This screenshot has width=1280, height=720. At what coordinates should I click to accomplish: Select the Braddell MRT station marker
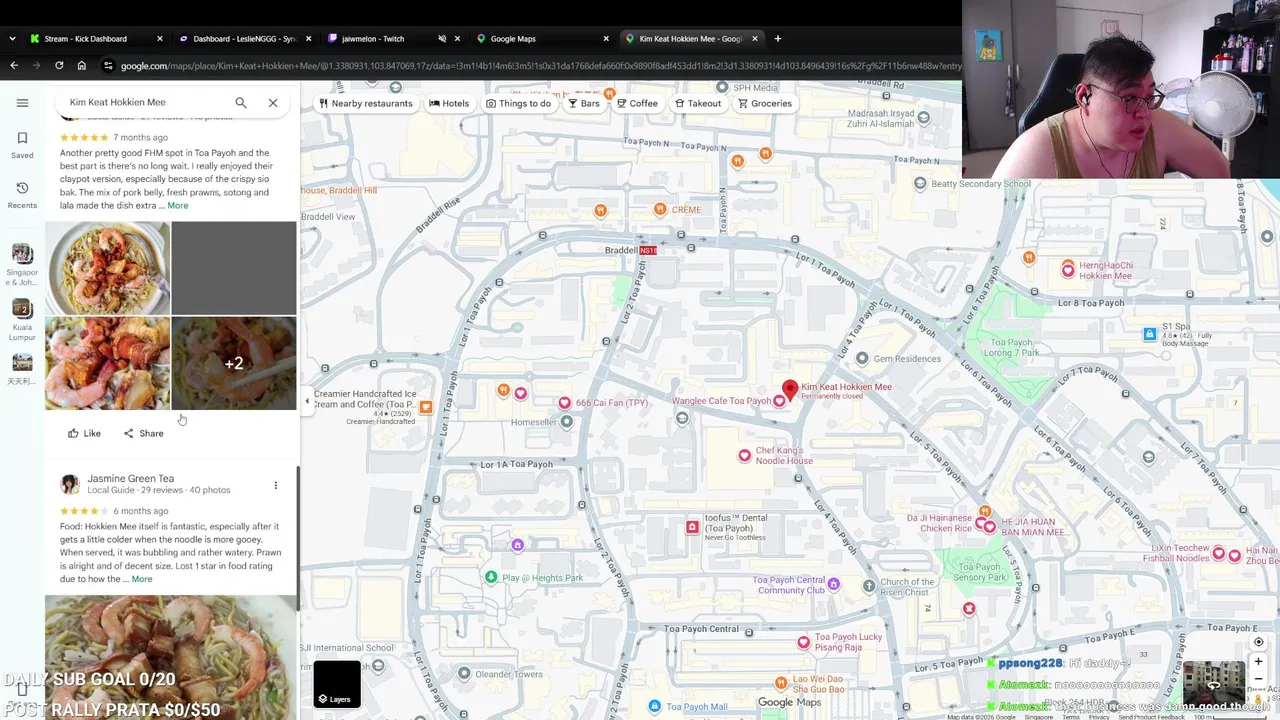point(648,250)
